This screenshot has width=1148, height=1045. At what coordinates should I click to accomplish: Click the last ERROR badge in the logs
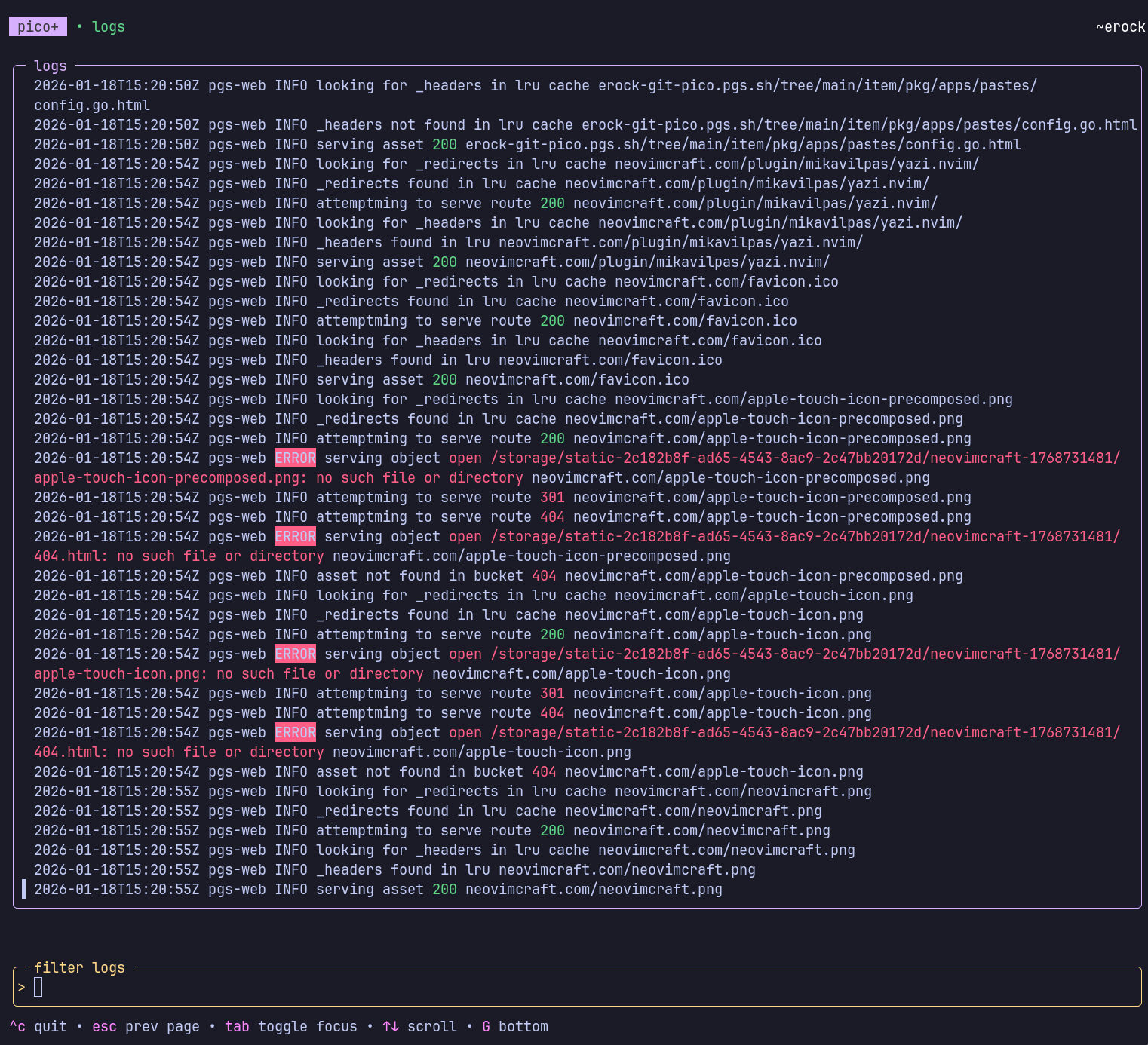[x=295, y=733]
